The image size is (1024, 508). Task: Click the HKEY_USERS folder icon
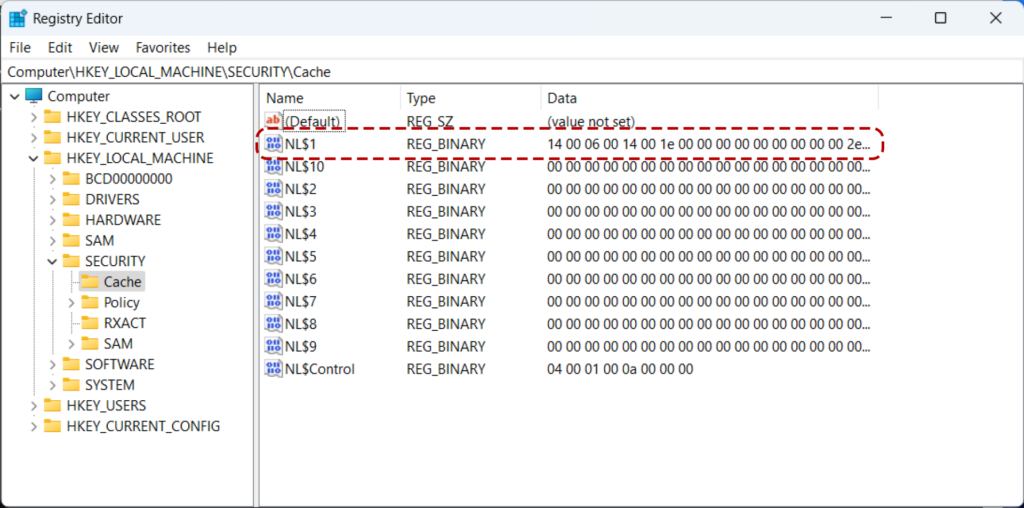[52, 405]
